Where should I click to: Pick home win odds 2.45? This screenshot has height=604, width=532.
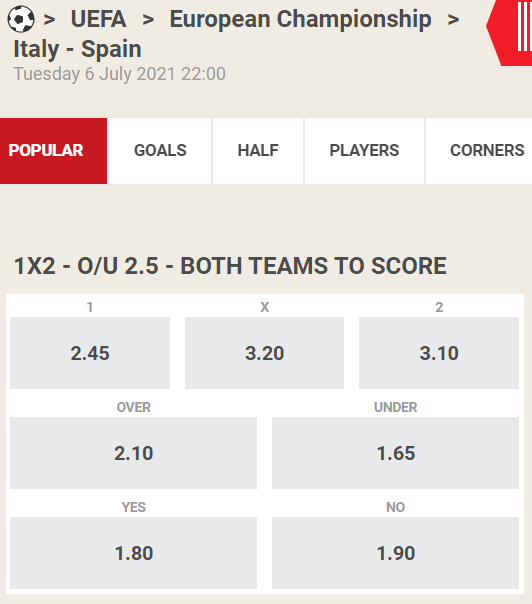point(90,353)
